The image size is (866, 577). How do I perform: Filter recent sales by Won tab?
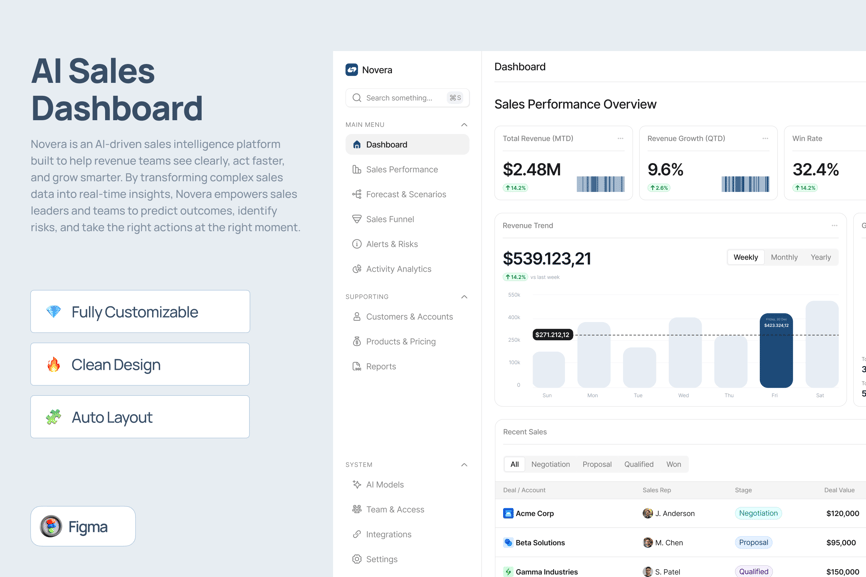point(674,464)
